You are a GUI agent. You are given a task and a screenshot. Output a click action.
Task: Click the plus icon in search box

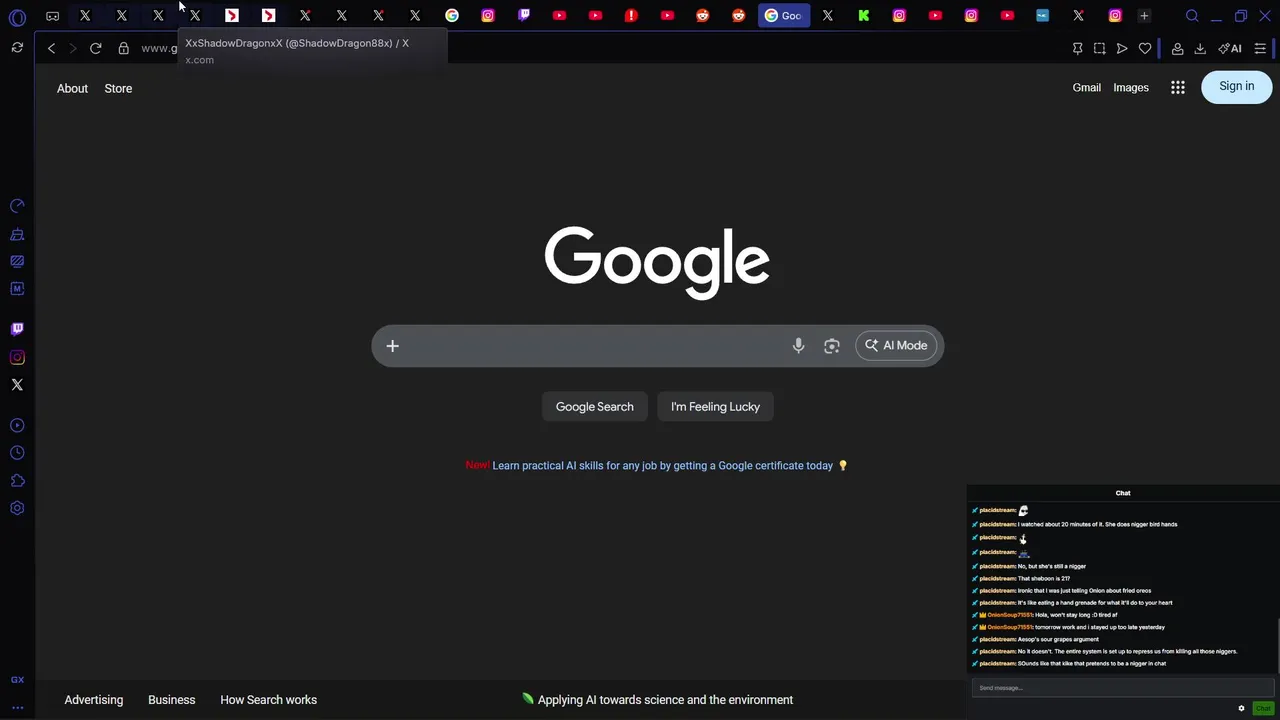click(393, 346)
